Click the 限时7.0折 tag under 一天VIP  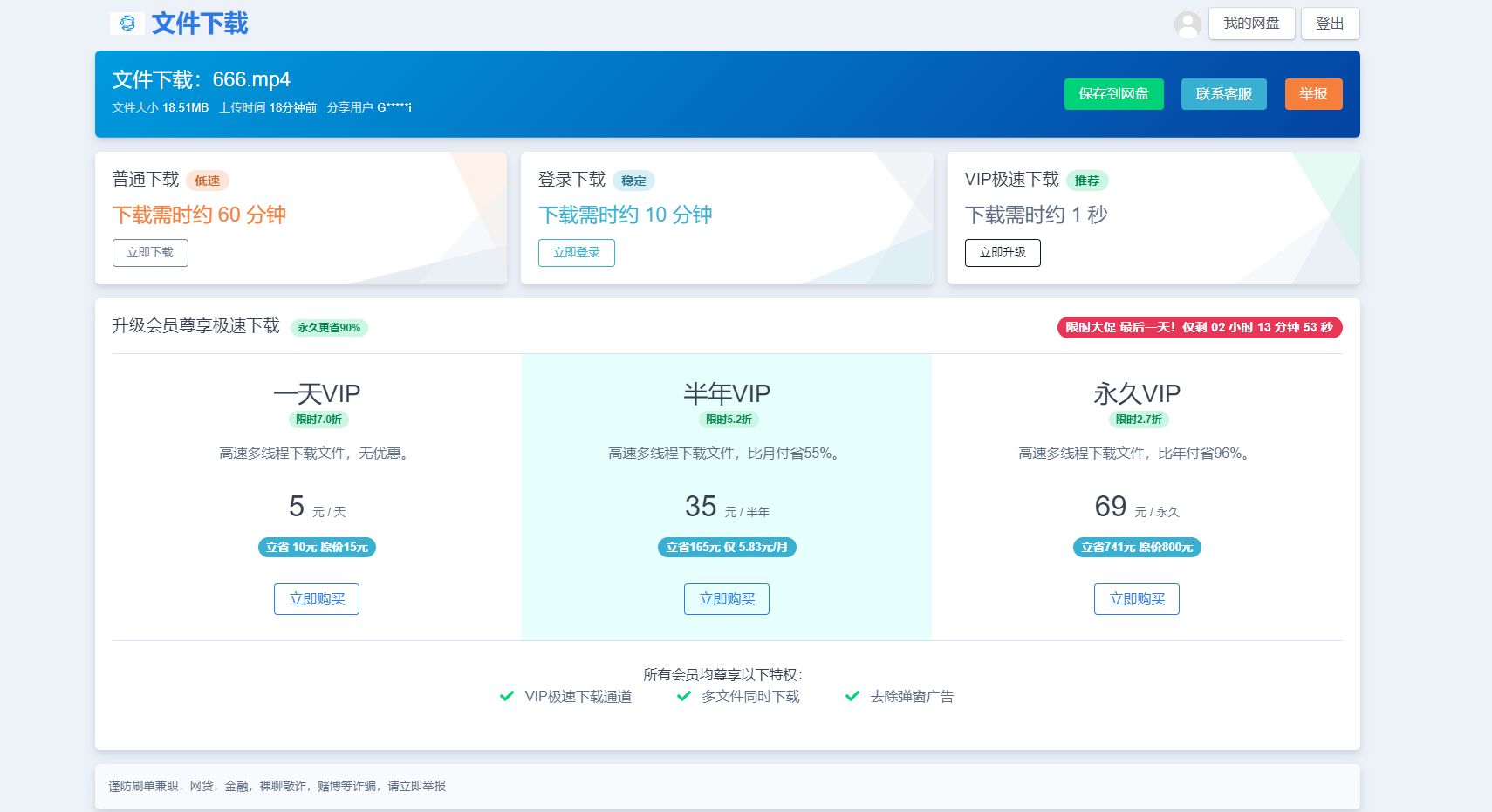(317, 420)
